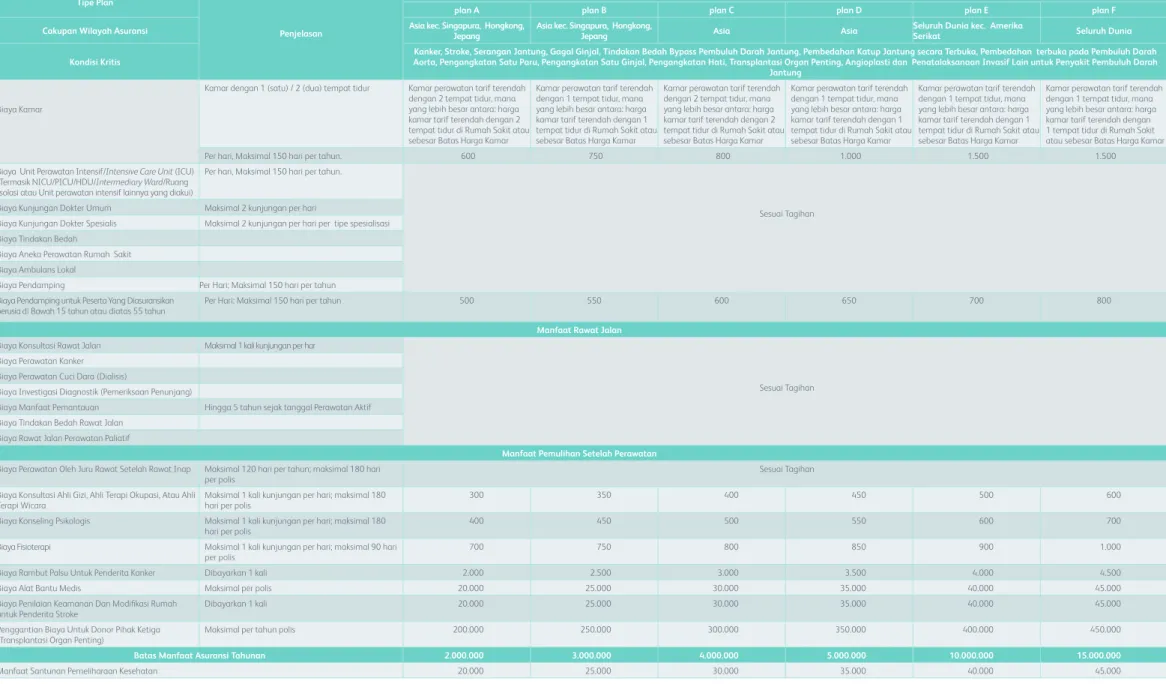The height and width of the screenshot is (684, 1166).
Task: Select the Seluruh Dunia coverage cell
Action: click(x=1104, y=31)
